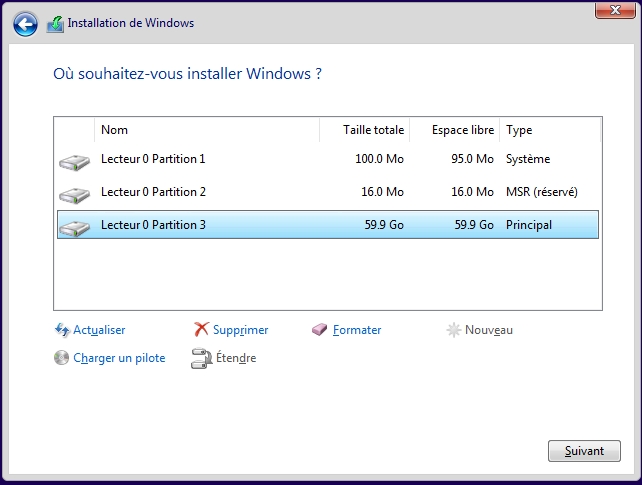The height and width of the screenshot is (485, 642).
Task: Click the Étendre partition icon
Action: pyautogui.click(x=201, y=358)
